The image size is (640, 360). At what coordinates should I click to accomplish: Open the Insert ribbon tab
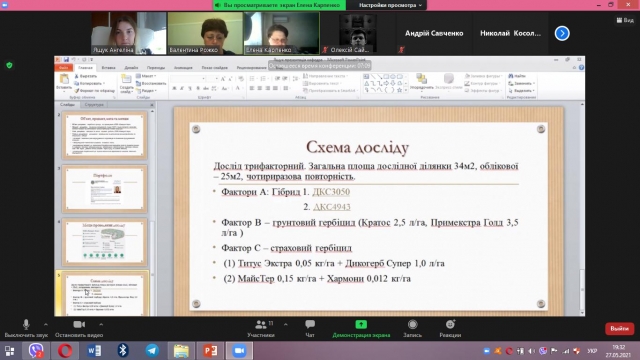[x=108, y=67]
